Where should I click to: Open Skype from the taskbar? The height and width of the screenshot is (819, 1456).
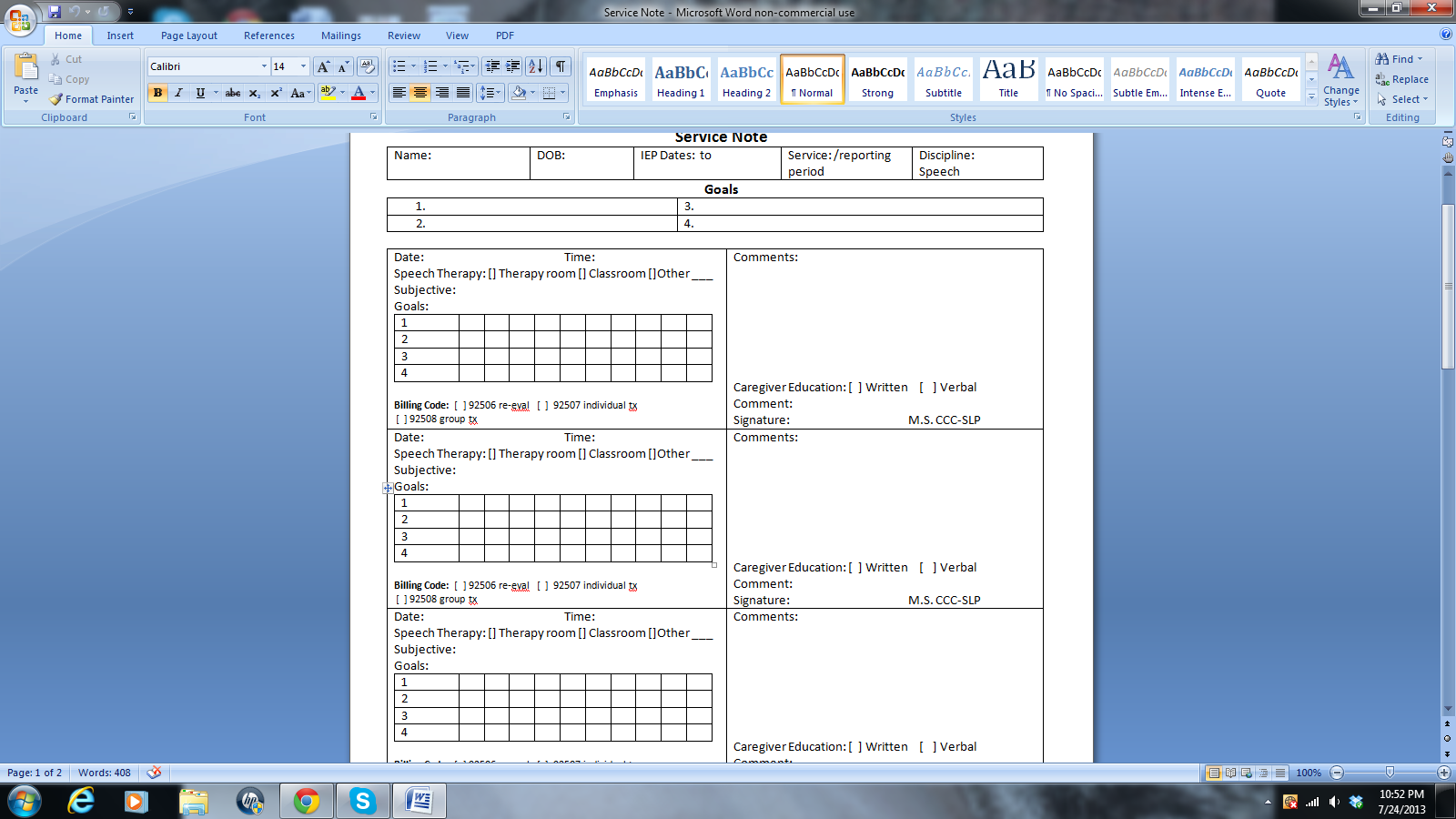coord(363,802)
